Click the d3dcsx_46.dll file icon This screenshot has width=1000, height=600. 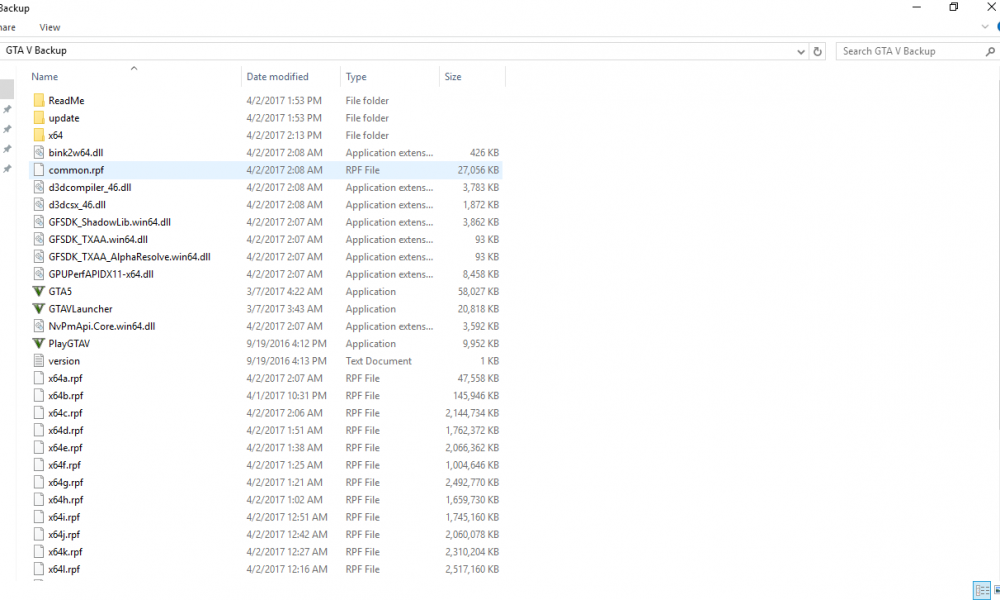[x=39, y=204]
